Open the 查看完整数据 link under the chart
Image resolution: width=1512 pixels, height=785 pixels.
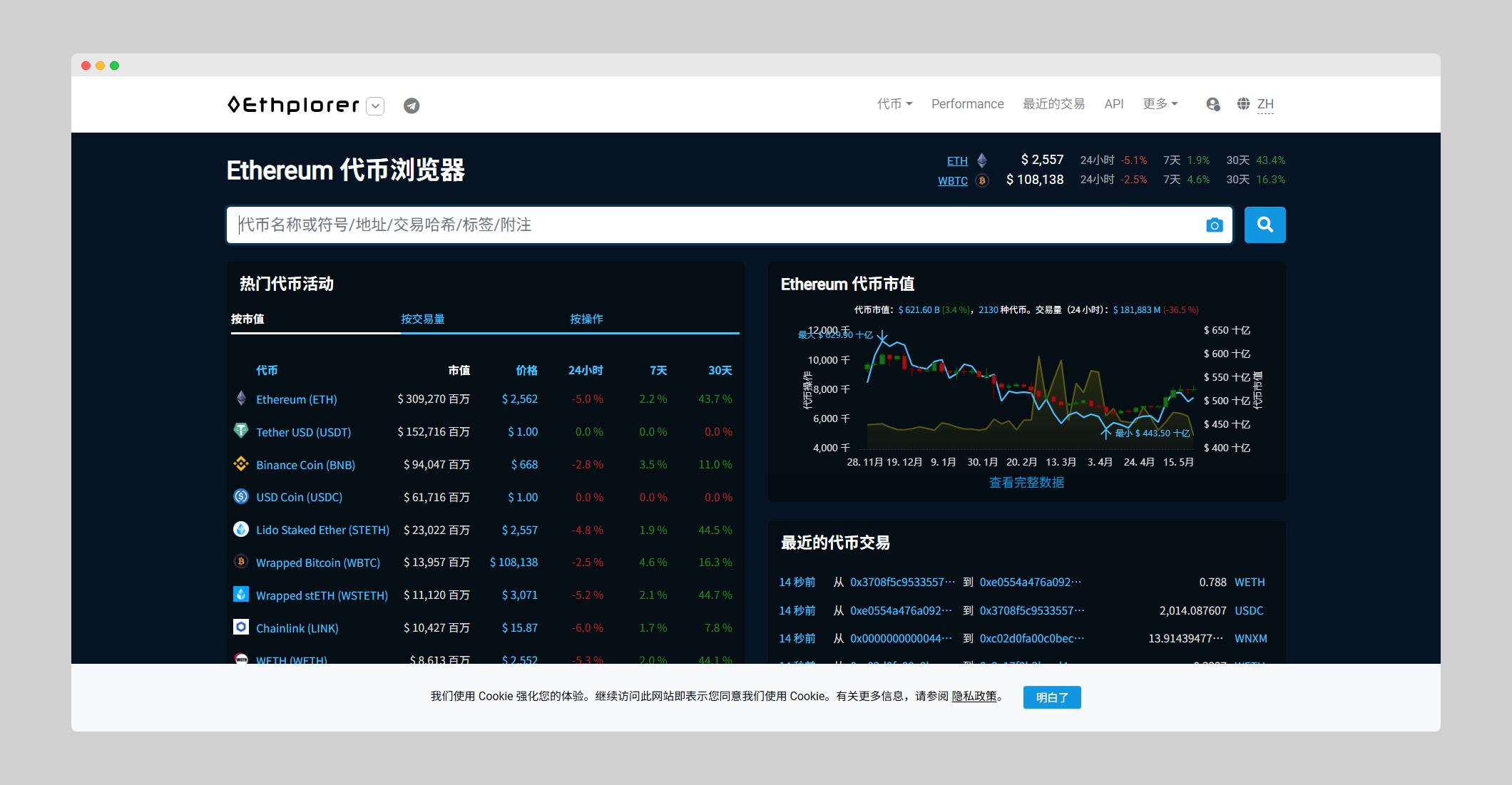pos(1026,483)
